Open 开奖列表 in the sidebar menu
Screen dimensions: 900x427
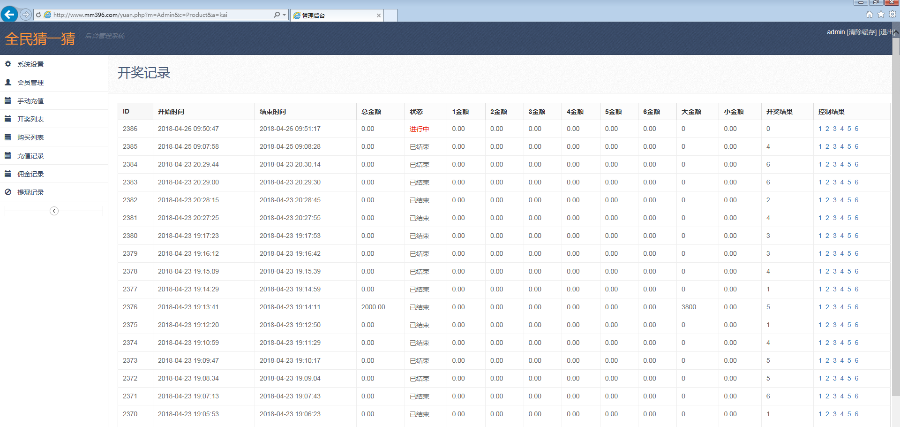(x=31, y=119)
